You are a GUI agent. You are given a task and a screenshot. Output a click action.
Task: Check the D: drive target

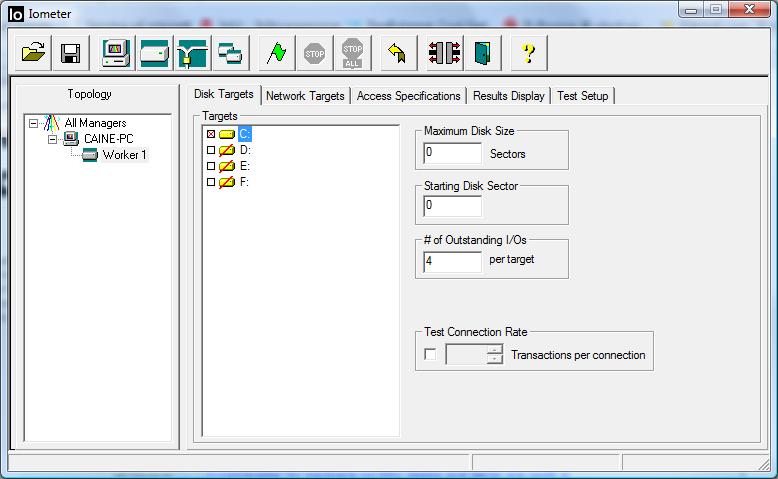click(x=211, y=150)
